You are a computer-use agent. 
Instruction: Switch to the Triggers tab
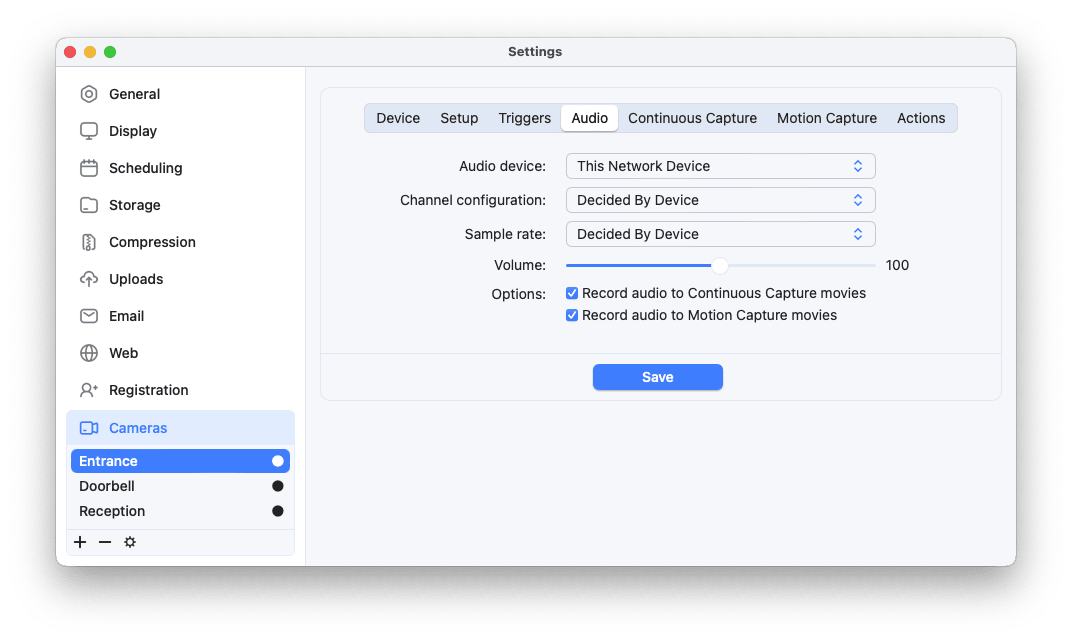(x=524, y=117)
